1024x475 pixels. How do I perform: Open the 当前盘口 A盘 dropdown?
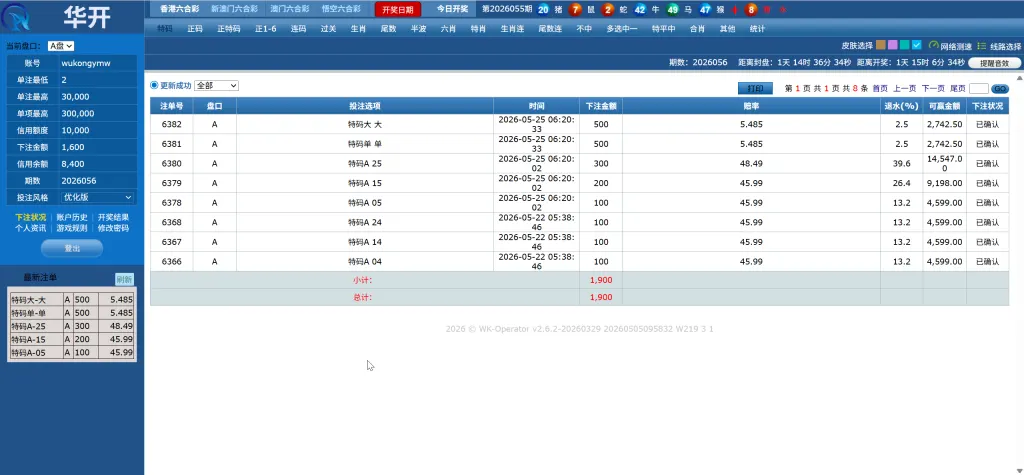(61, 46)
